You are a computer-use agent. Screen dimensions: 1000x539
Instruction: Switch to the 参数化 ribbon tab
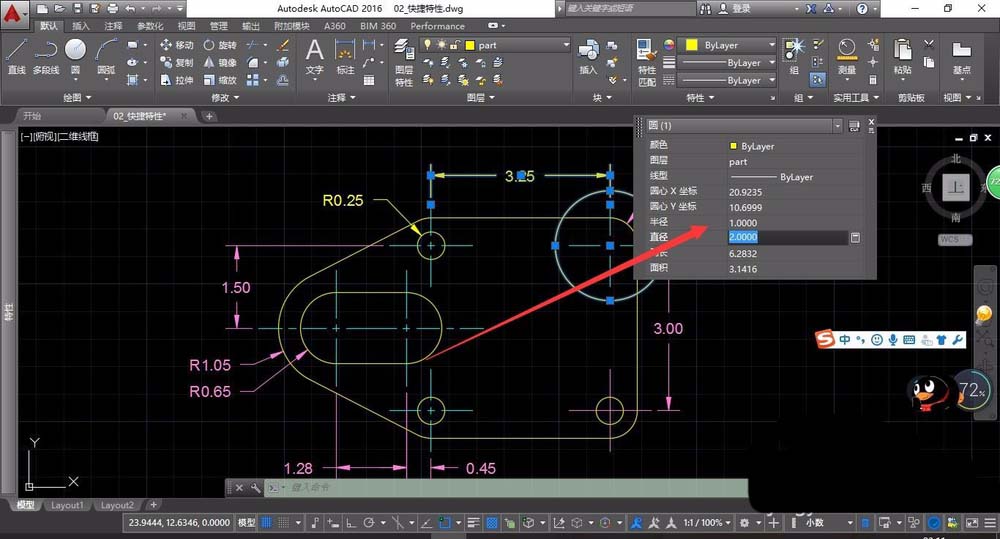point(150,26)
